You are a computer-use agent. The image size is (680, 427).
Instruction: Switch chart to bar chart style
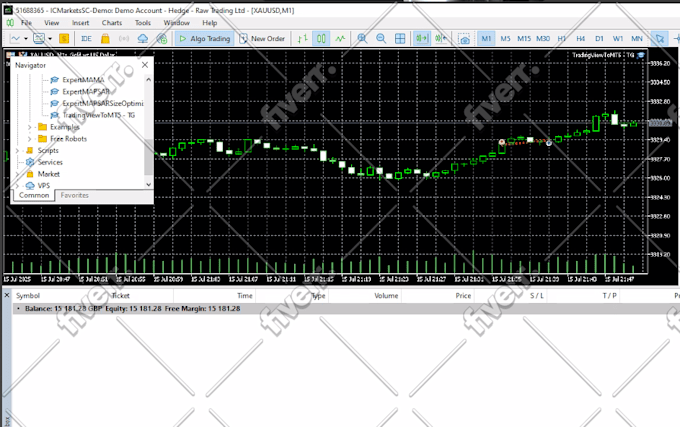pyautogui.click(x=303, y=39)
